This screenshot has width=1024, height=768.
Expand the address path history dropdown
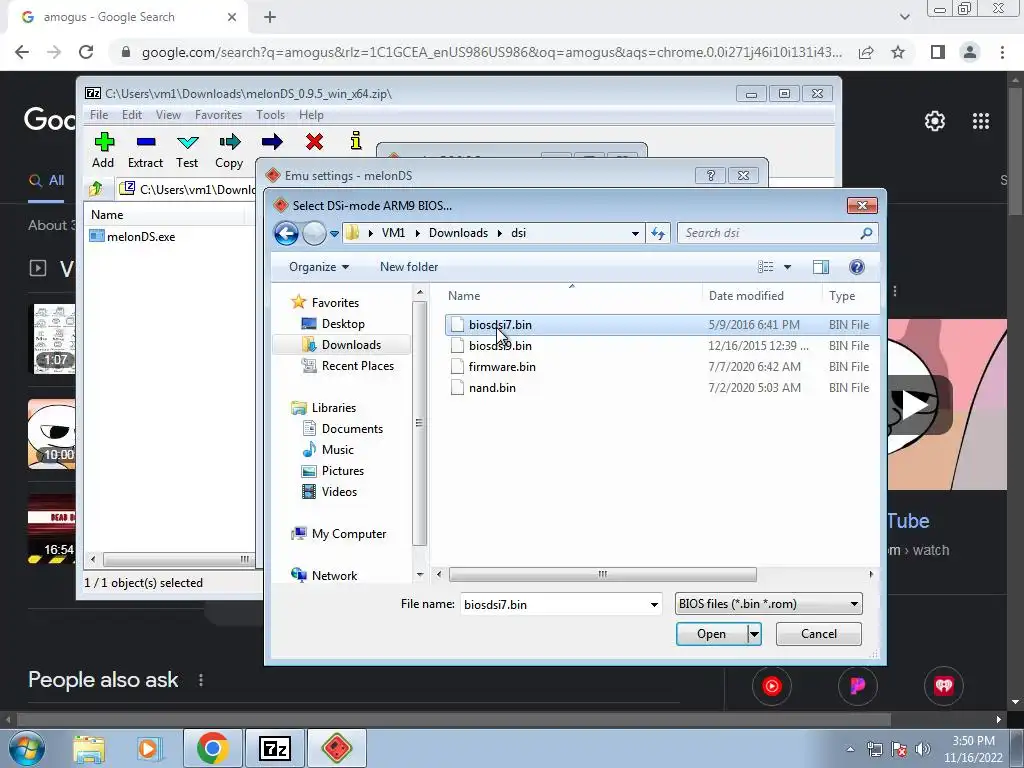coord(635,233)
